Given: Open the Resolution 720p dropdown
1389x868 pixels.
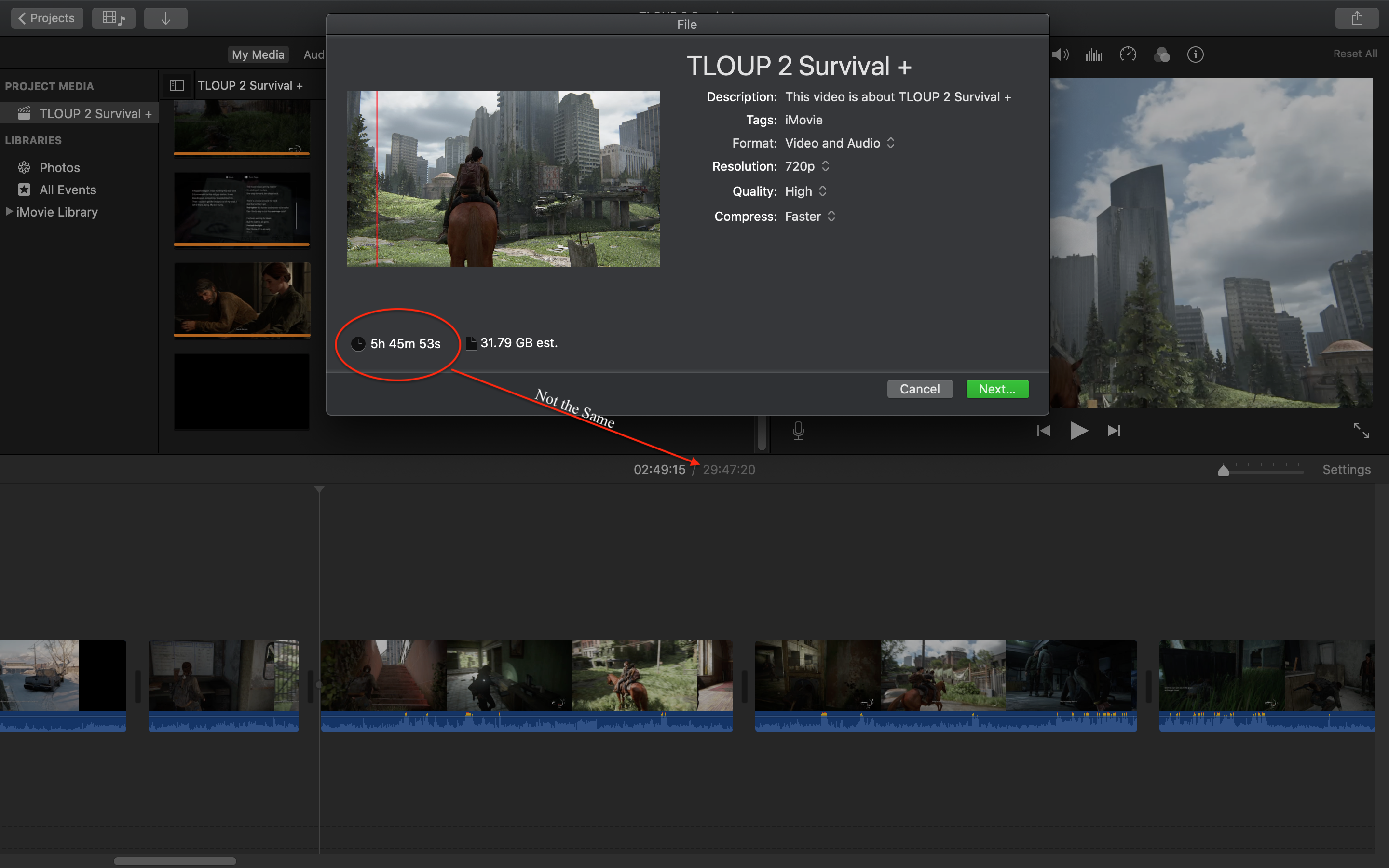Looking at the screenshot, I should 807,166.
